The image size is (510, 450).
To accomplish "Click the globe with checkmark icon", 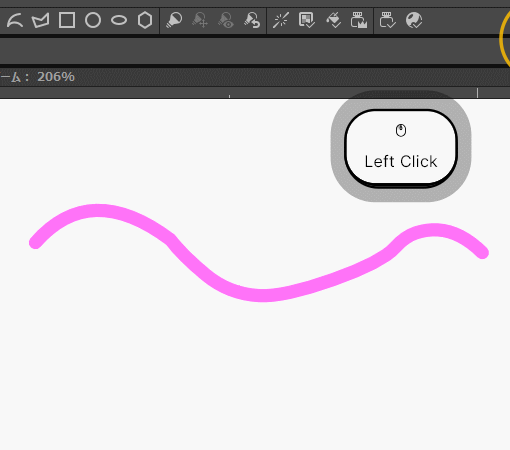I will pyautogui.click(x=414, y=20).
